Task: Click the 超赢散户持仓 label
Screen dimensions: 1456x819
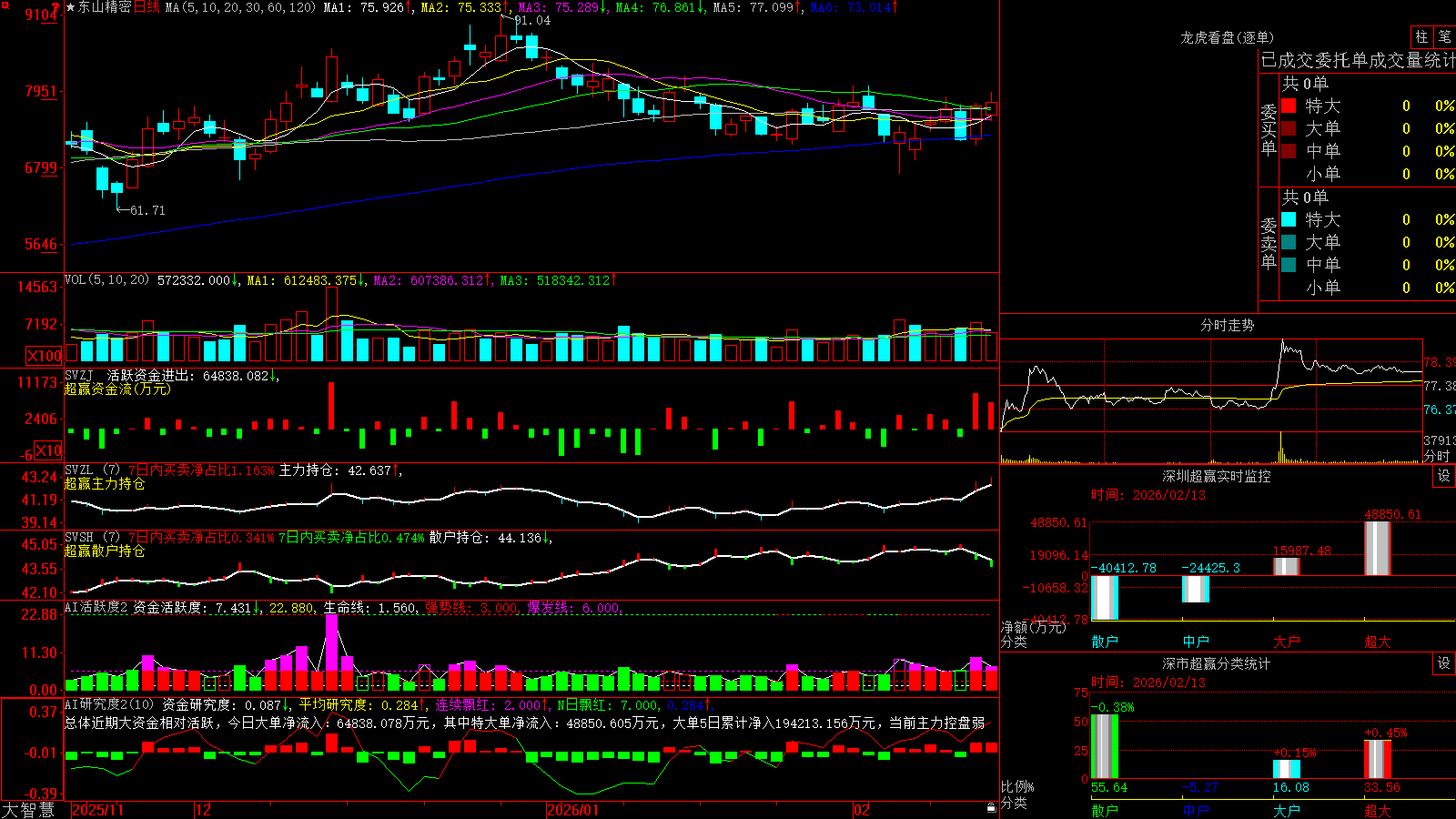Action: [x=105, y=551]
